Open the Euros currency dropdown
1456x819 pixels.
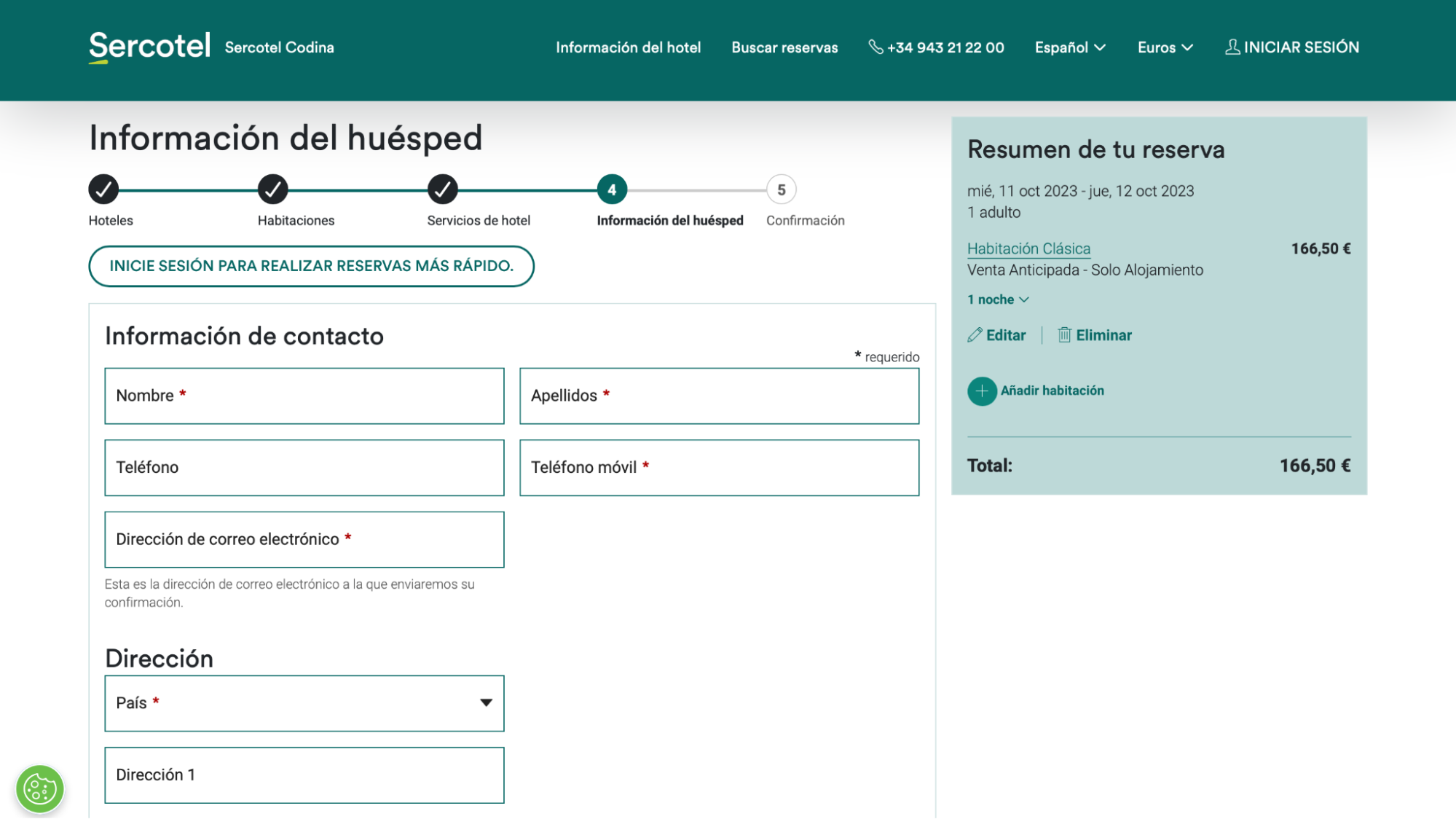1165,47
